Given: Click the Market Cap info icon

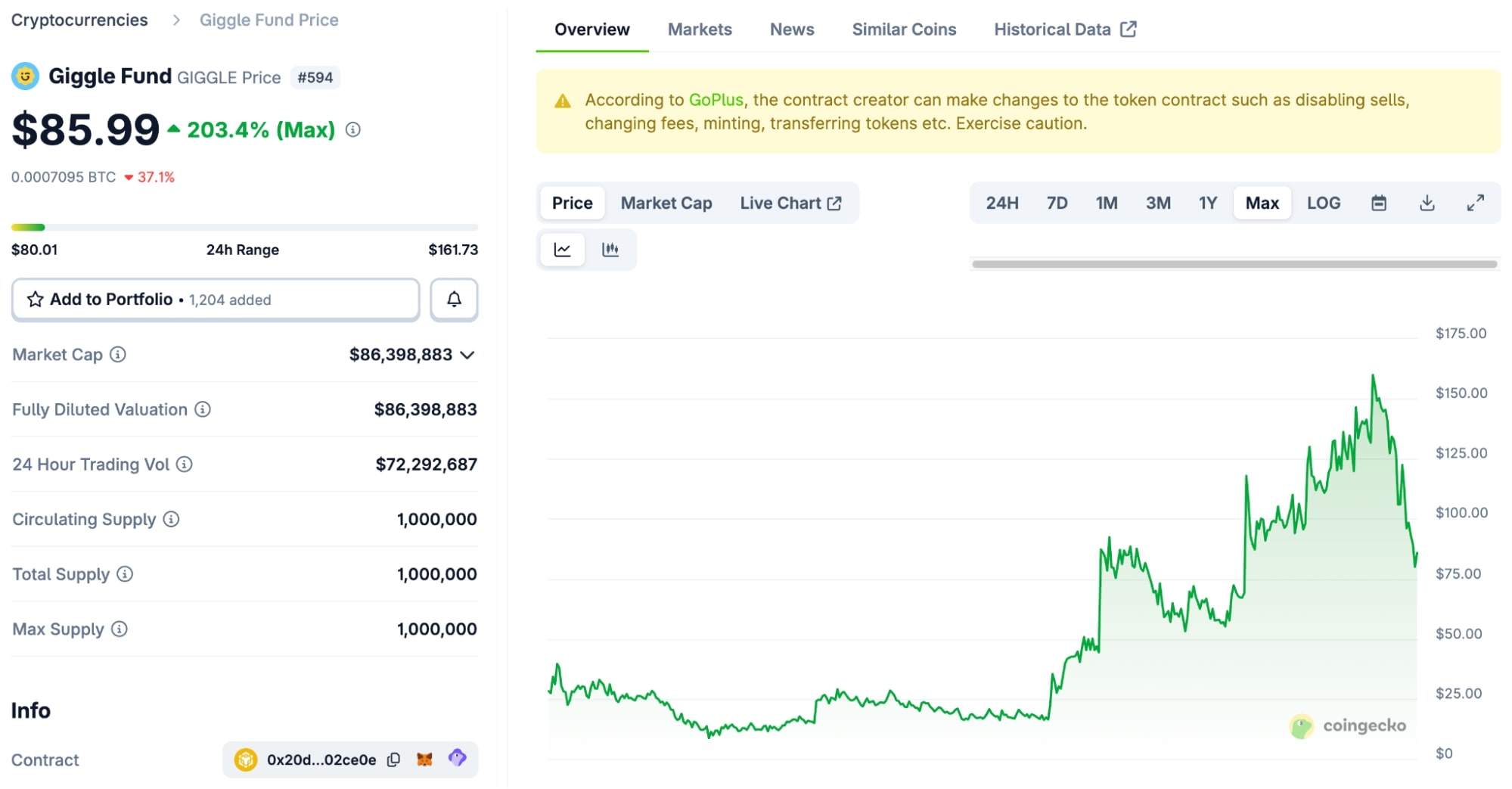Looking at the screenshot, I should (118, 354).
